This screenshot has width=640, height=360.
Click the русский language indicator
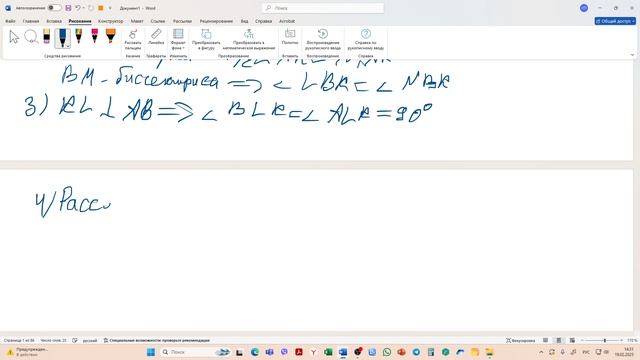coord(90,340)
